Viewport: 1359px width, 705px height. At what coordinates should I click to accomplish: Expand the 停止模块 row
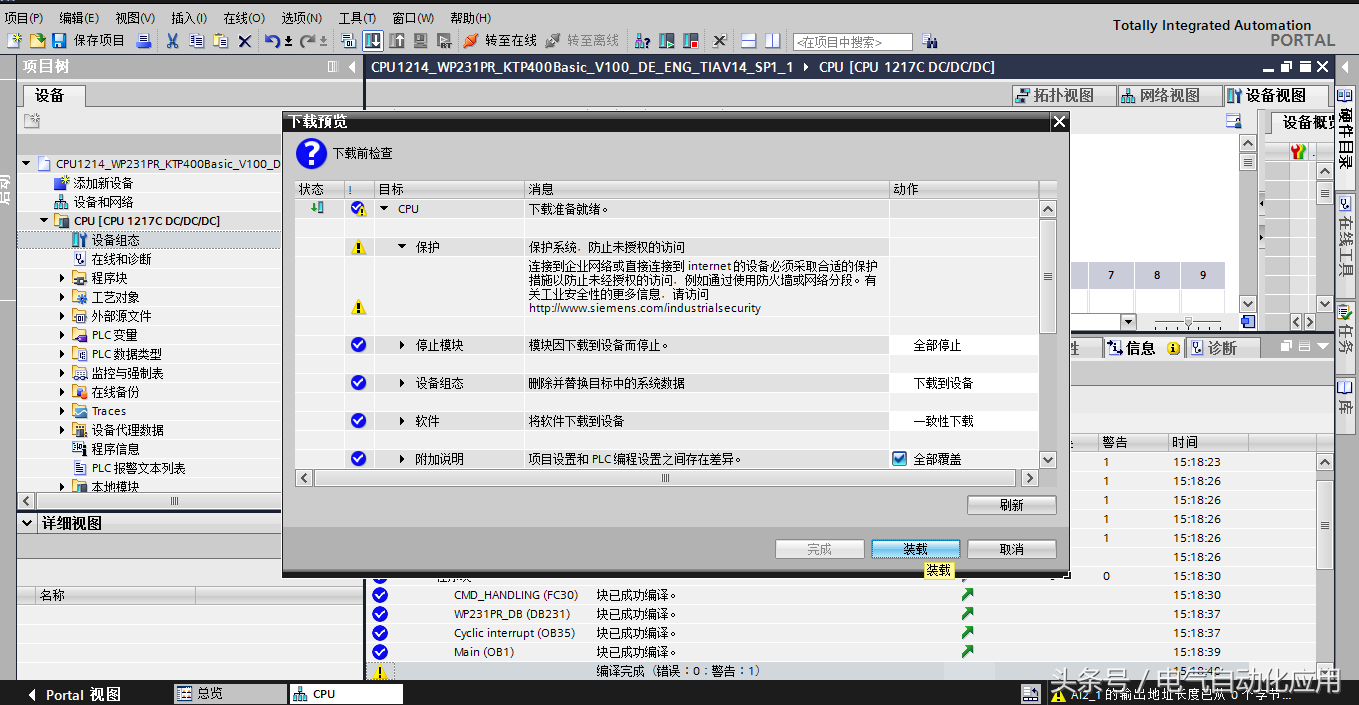[x=402, y=345]
